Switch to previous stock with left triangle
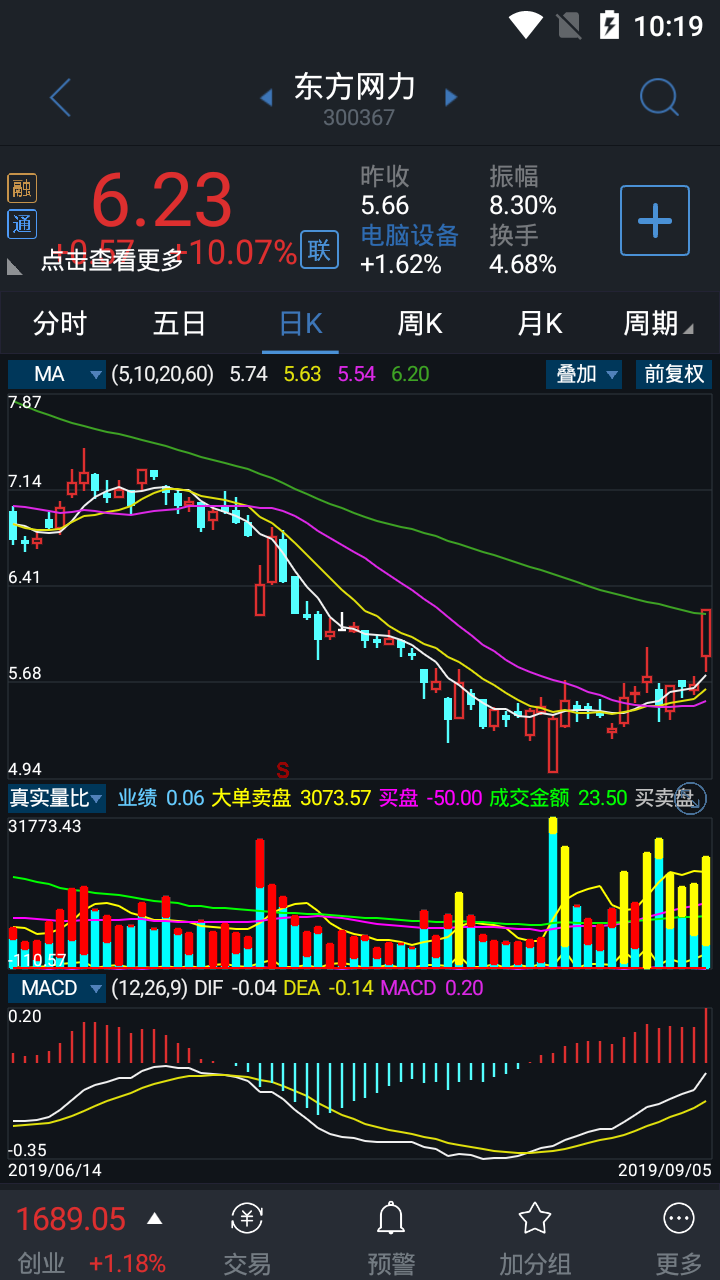The height and width of the screenshot is (1280, 720). [x=266, y=97]
